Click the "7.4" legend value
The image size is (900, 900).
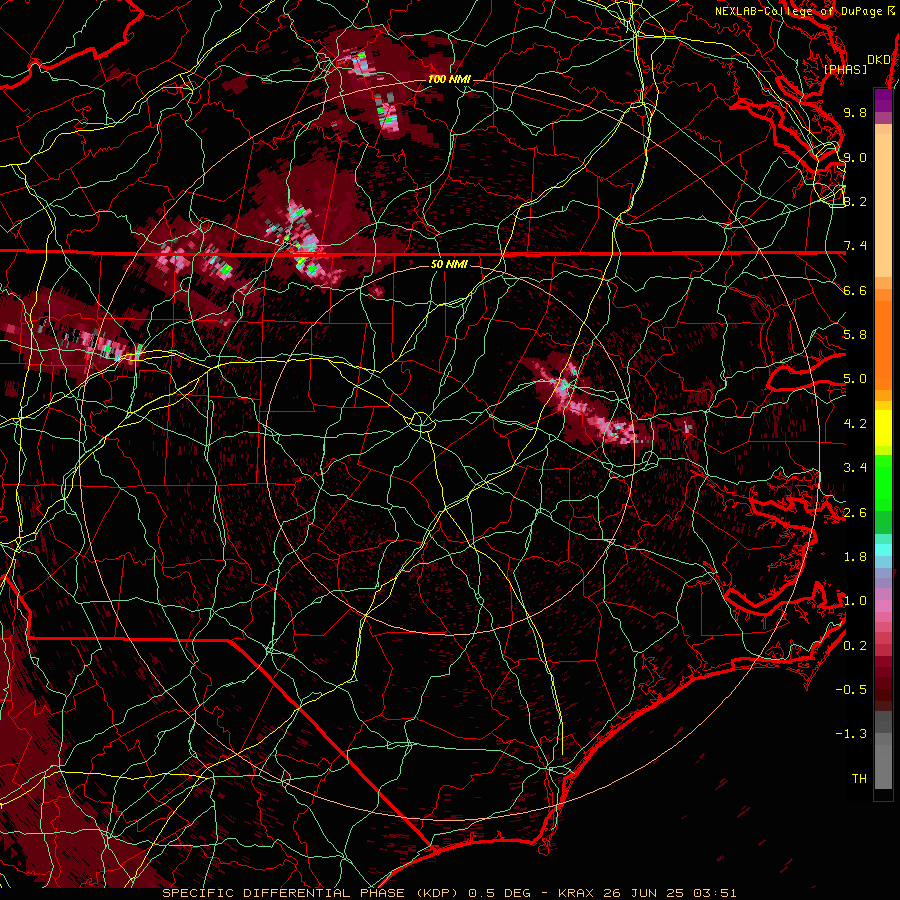[855, 246]
